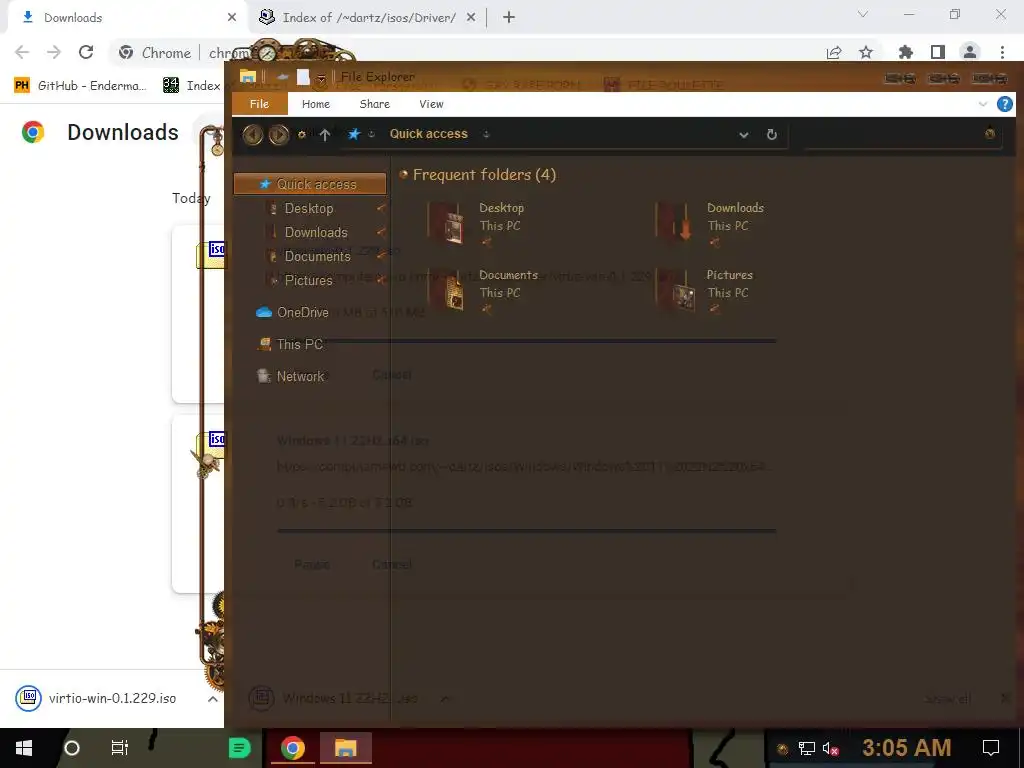Open GitHub - Enderma... bookmark
The image size is (1024, 768).
(80, 86)
